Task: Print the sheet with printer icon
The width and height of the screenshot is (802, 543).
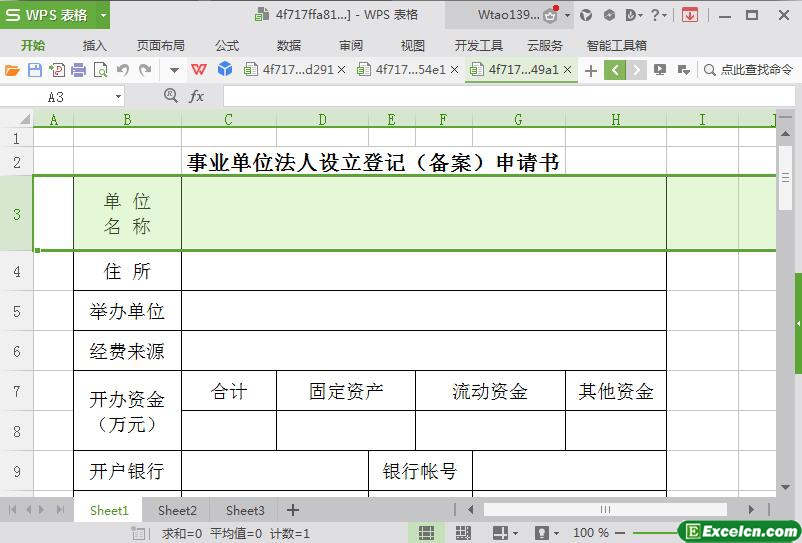Action: 78,70
